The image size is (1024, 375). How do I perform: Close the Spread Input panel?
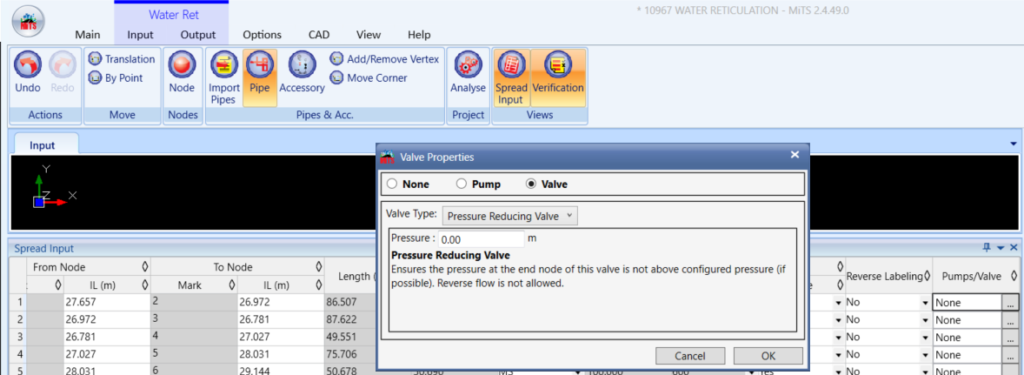tap(1014, 248)
